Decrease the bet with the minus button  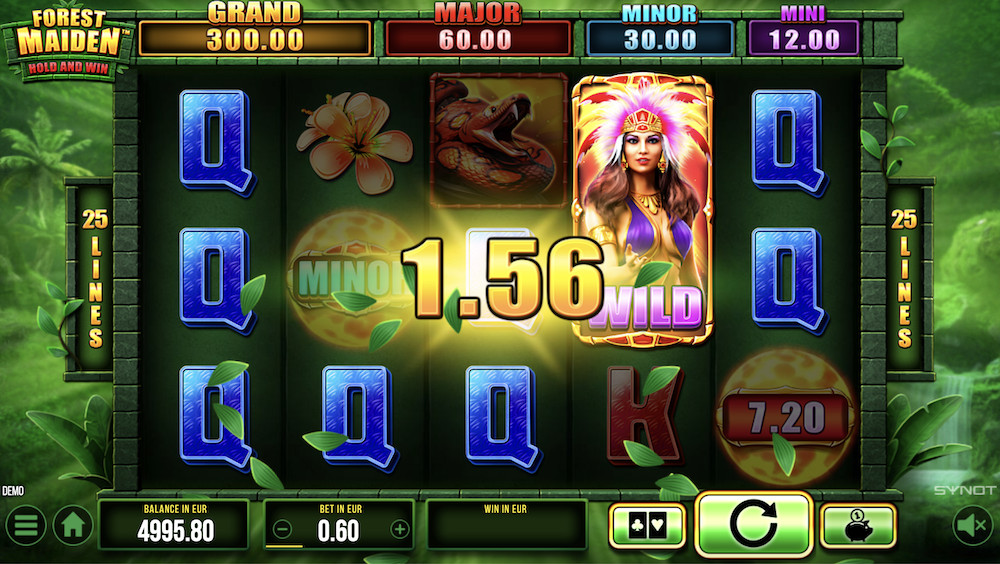tap(283, 530)
